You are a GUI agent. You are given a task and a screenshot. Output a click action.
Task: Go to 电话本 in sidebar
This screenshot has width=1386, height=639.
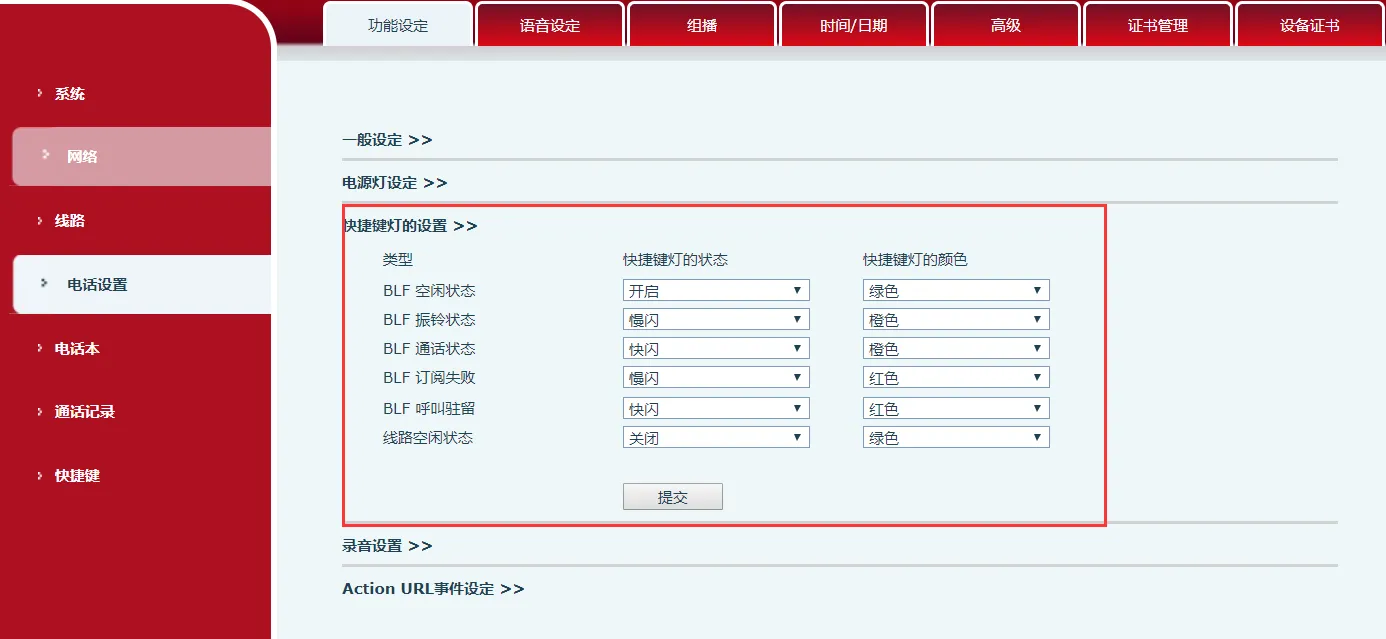point(76,349)
